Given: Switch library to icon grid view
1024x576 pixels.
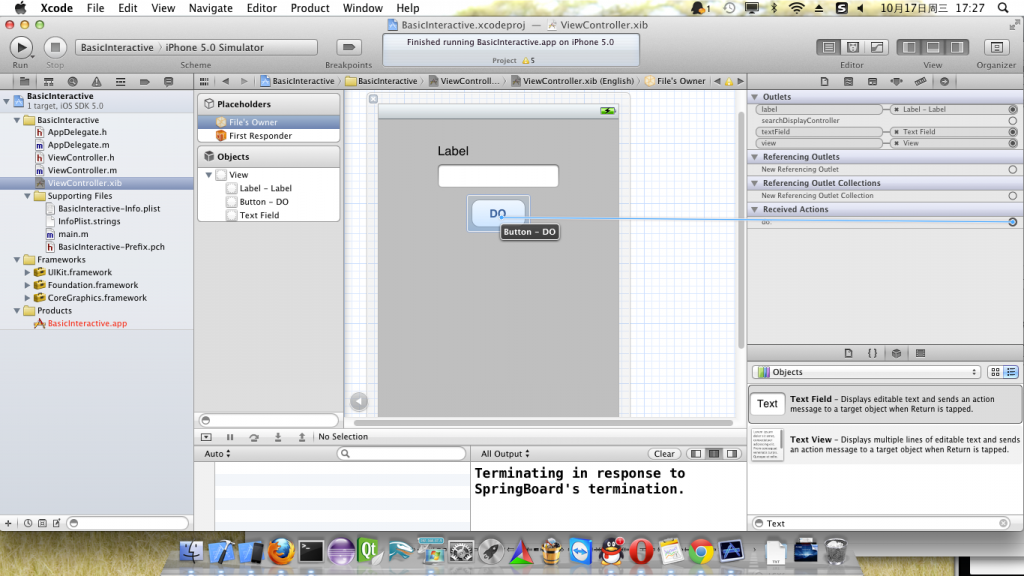Looking at the screenshot, I should [x=995, y=372].
